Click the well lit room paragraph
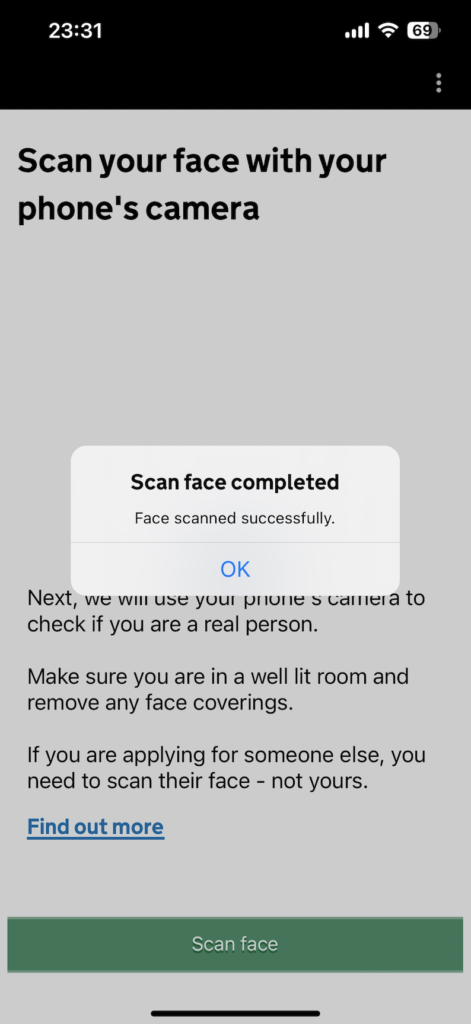This screenshot has height=1024, width=471. coord(218,690)
